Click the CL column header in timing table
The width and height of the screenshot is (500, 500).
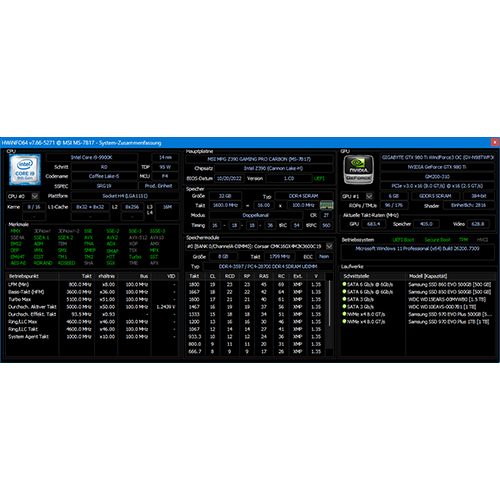213,276
